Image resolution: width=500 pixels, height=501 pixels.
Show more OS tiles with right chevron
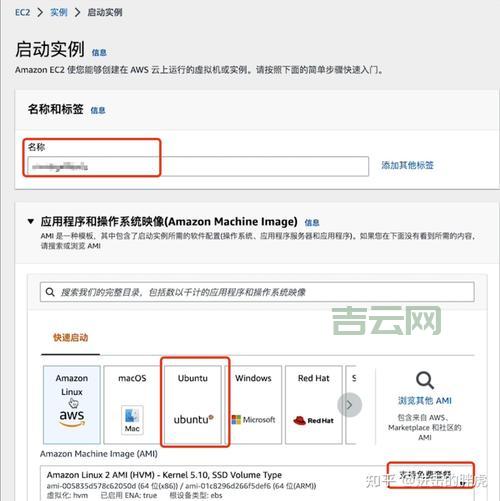click(x=349, y=405)
